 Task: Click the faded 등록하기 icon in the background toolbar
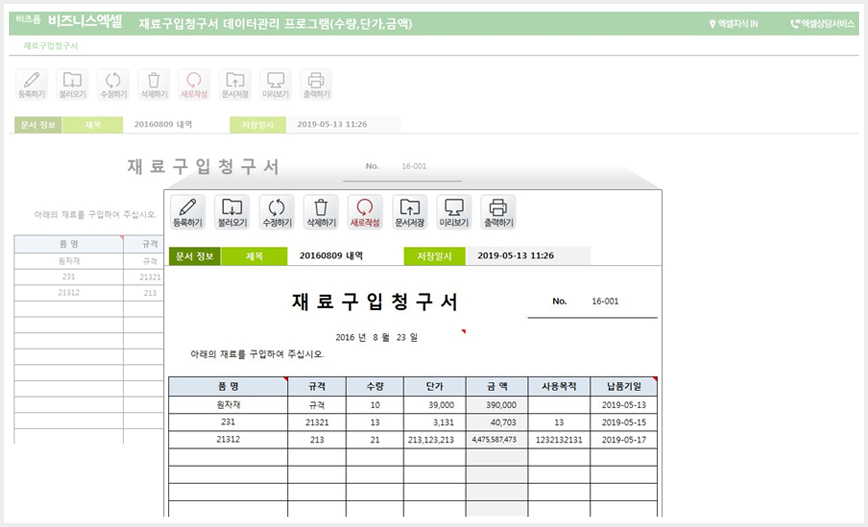(32, 85)
